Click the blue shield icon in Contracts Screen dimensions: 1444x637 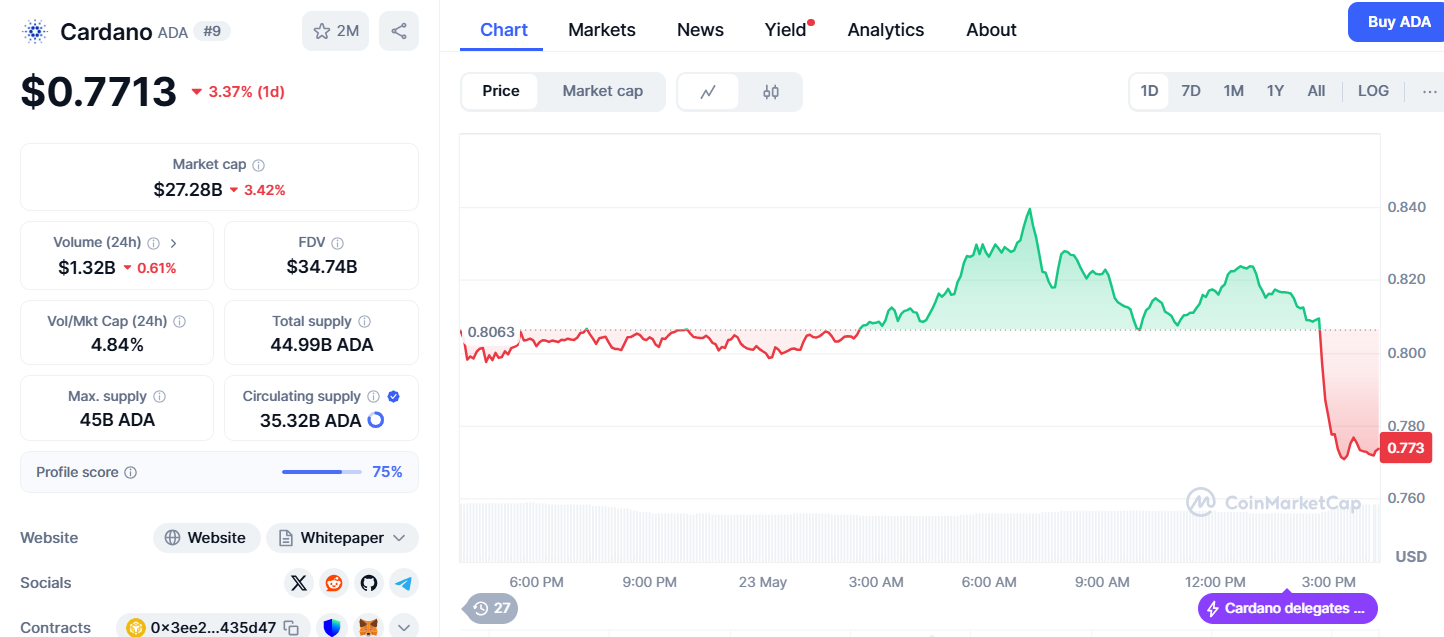(x=331, y=628)
